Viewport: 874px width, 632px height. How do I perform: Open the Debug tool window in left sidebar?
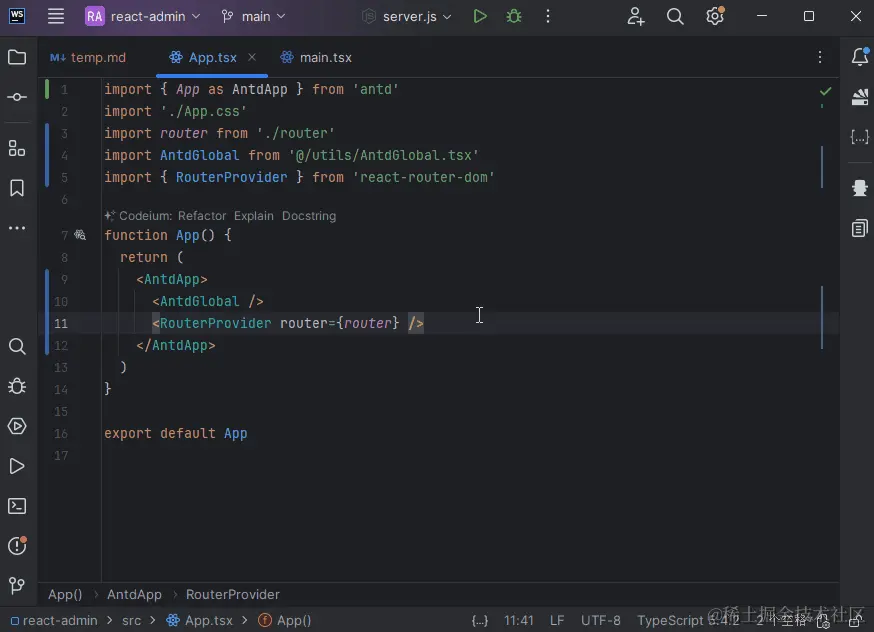[x=17, y=386]
